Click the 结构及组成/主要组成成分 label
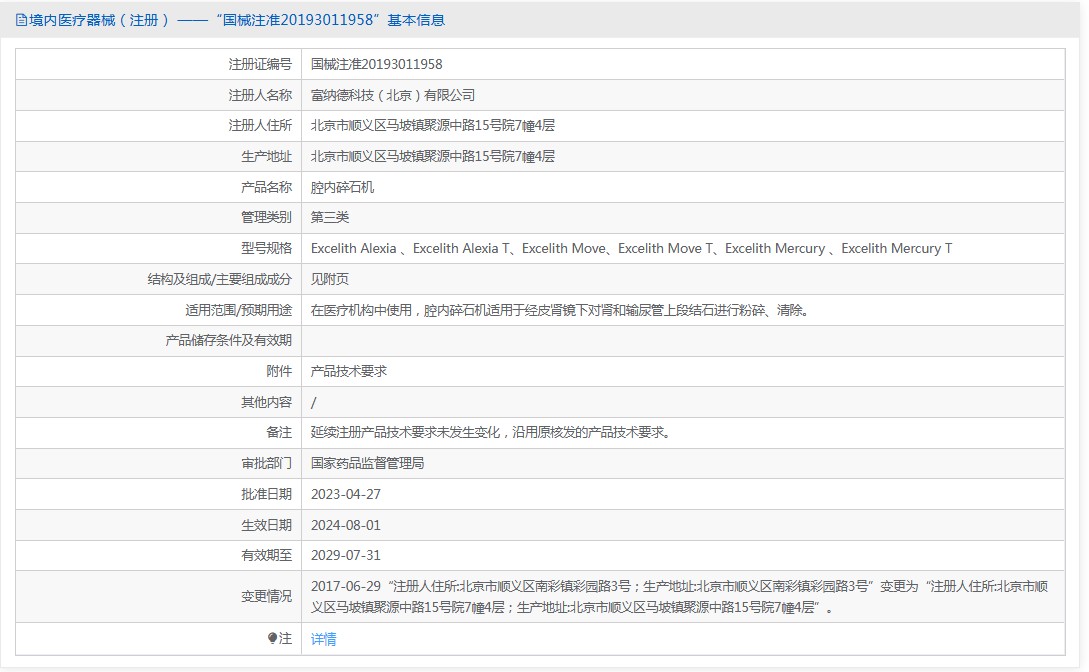This screenshot has height=672, width=1089. pyautogui.click(x=219, y=279)
